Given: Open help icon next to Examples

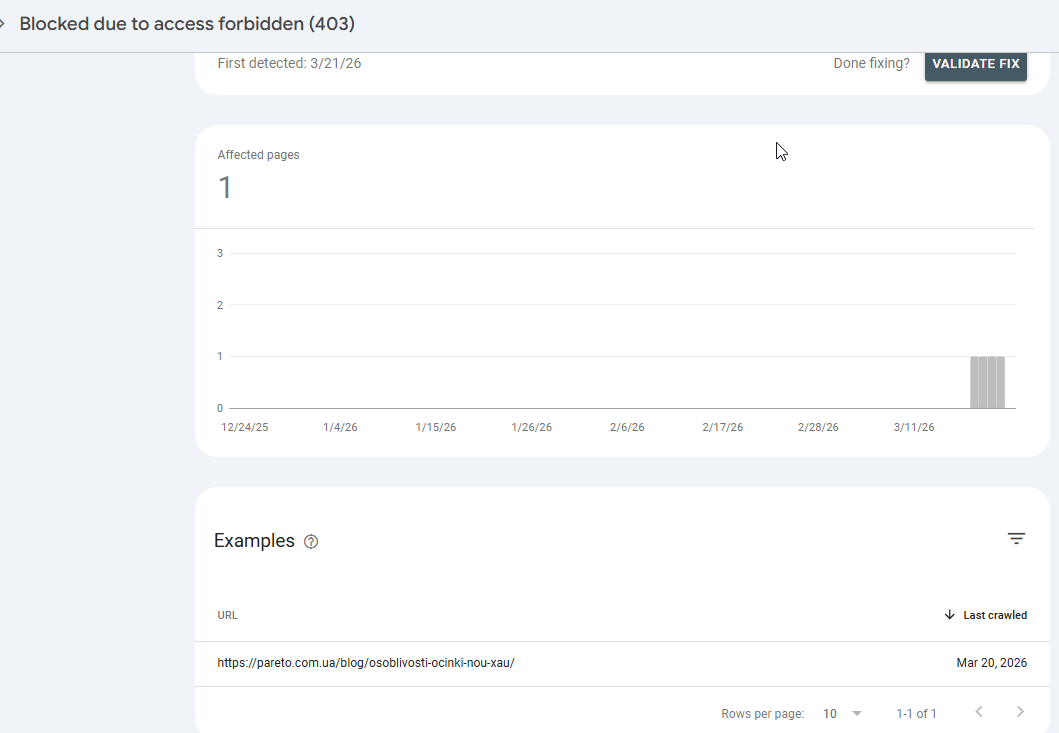Looking at the screenshot, I should click(311, 542).
